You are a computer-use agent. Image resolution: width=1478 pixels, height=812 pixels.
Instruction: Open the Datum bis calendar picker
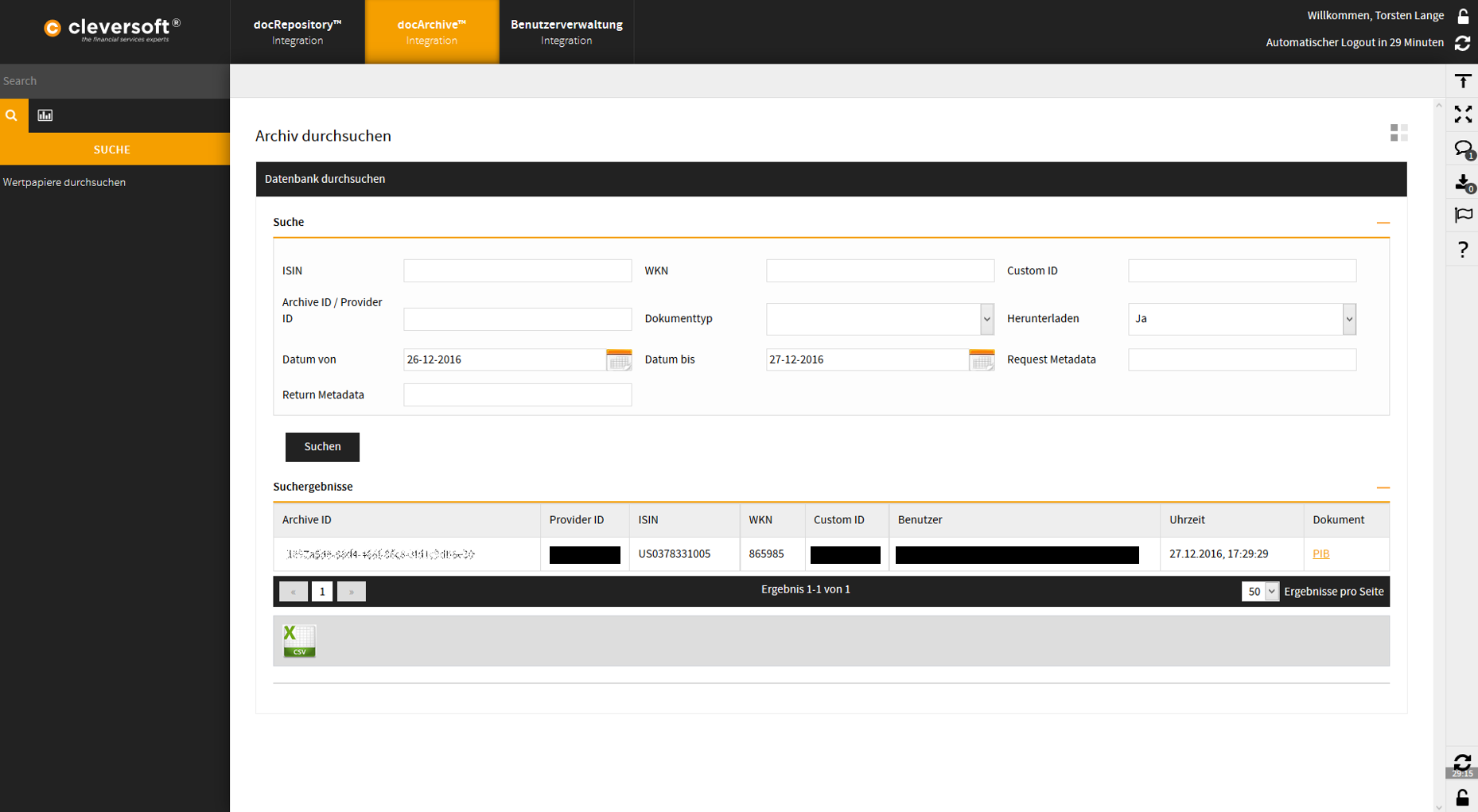click(982, 360)
